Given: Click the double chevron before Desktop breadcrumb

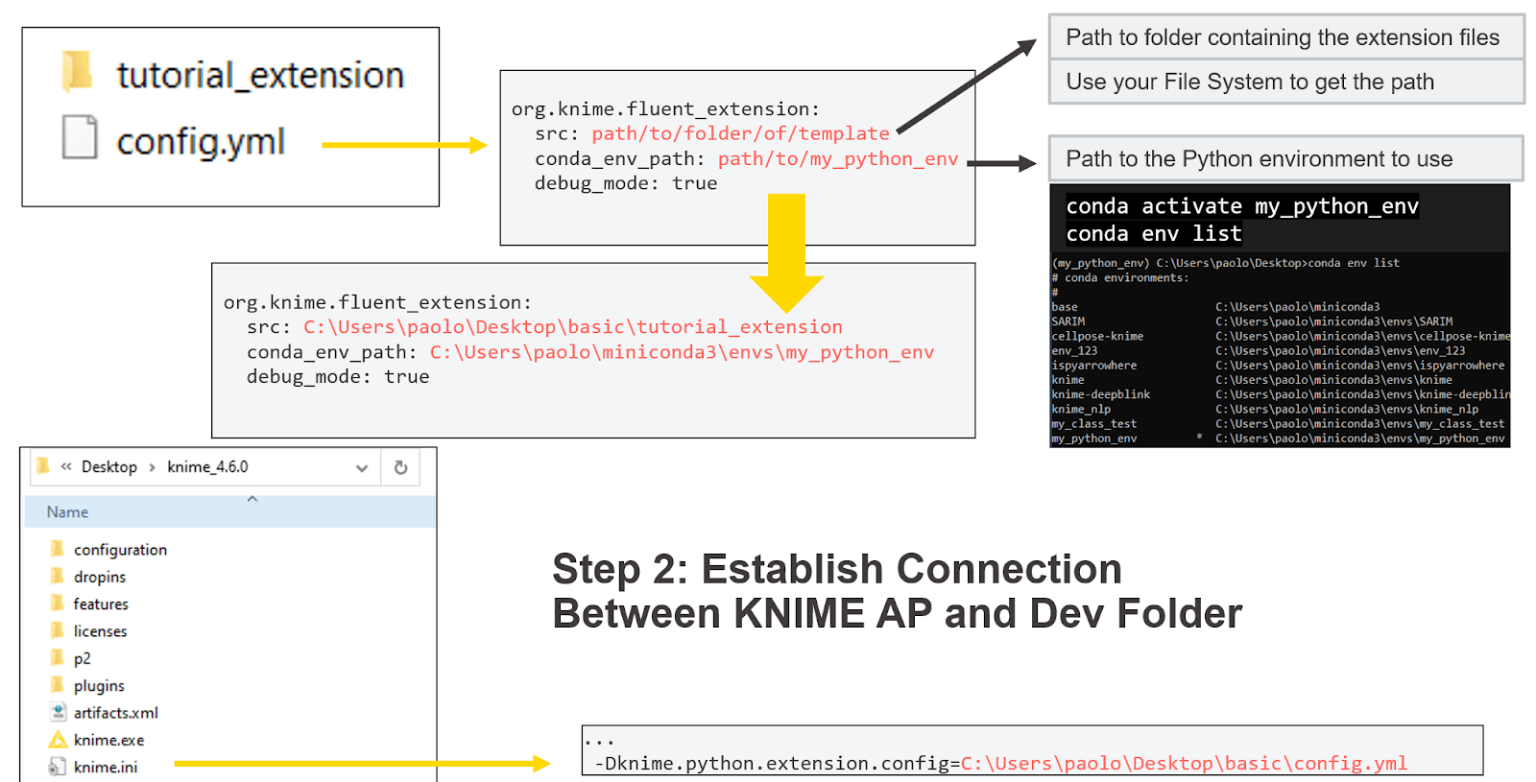Looking at the screenshot, I should tap(66, 467).
